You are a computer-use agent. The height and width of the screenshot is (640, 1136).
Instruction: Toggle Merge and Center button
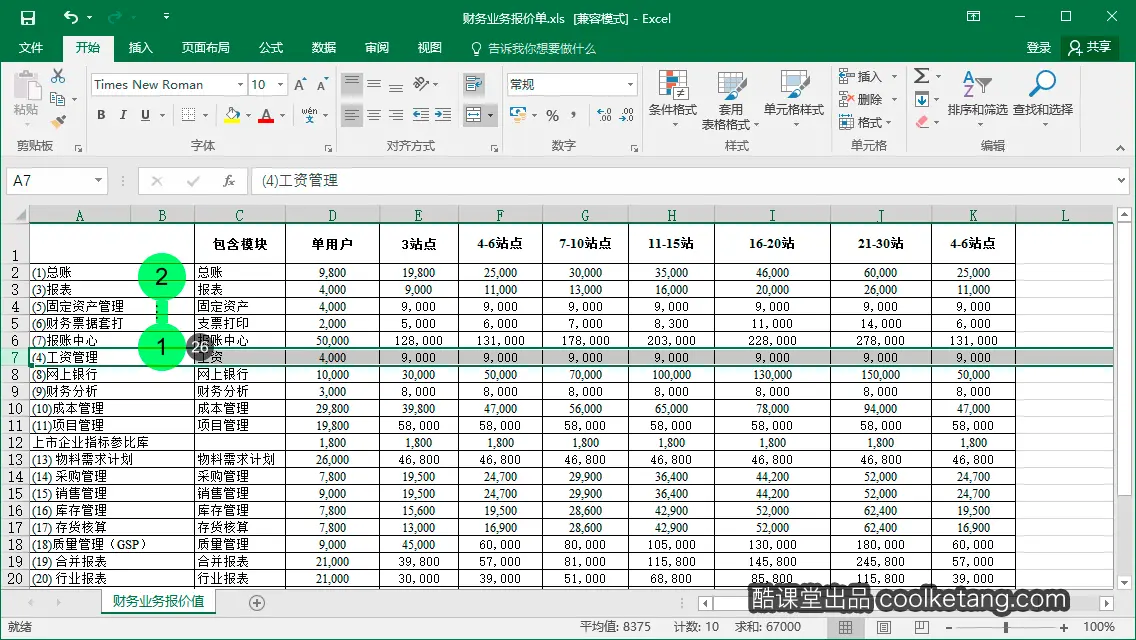[x=473, y=115]
